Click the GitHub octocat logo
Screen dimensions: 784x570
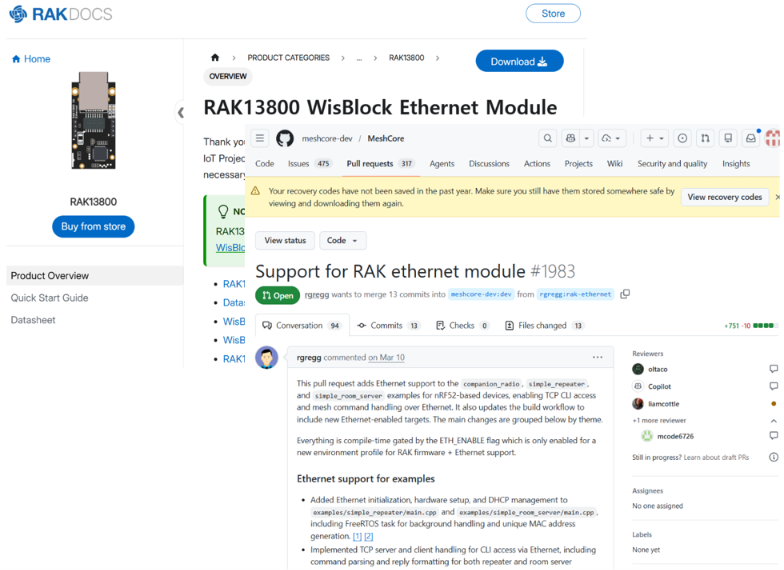tap(285, 138)
